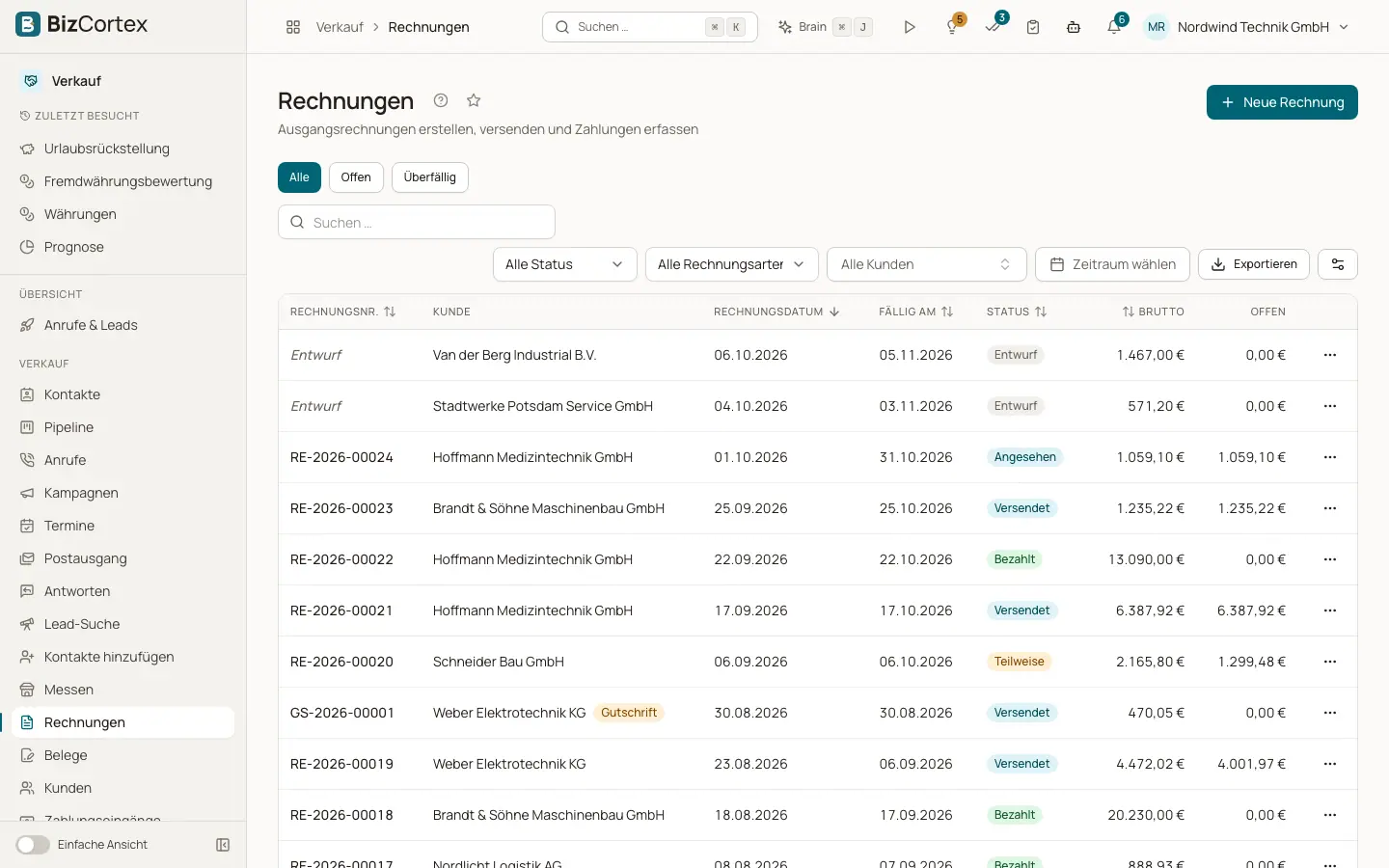Sort table by Status column

tap(1017, 312)
